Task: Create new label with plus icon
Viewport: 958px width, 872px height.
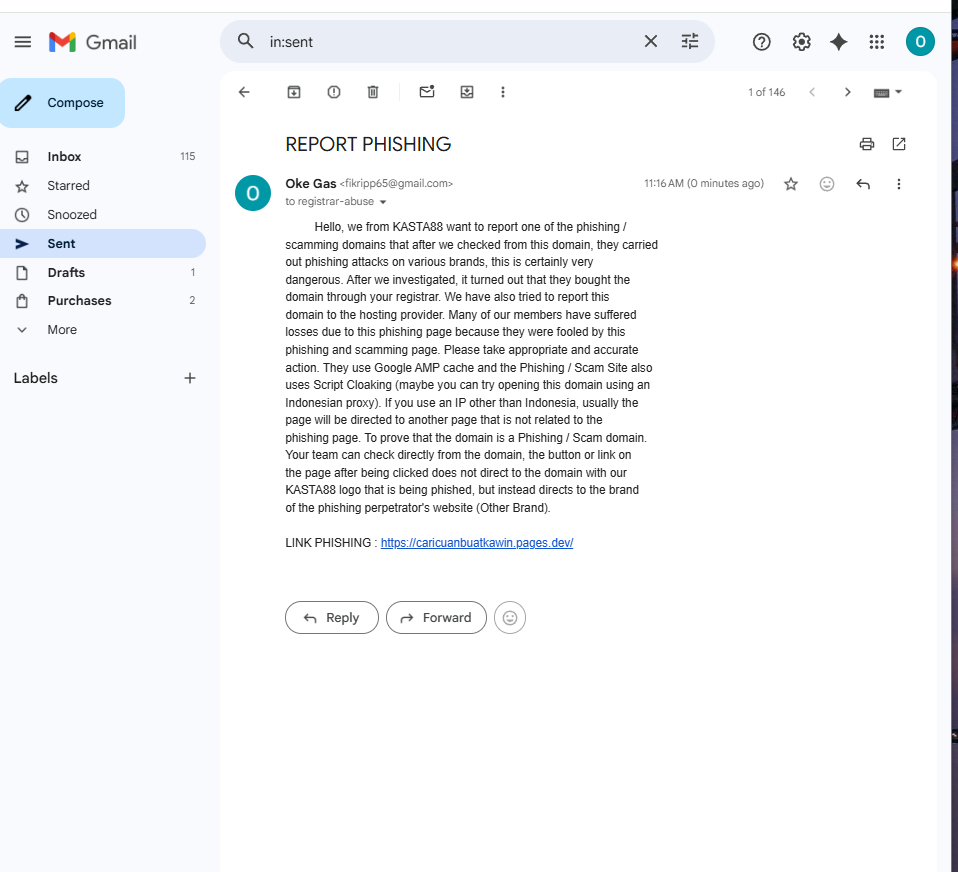Action: [x=190, y=378]
